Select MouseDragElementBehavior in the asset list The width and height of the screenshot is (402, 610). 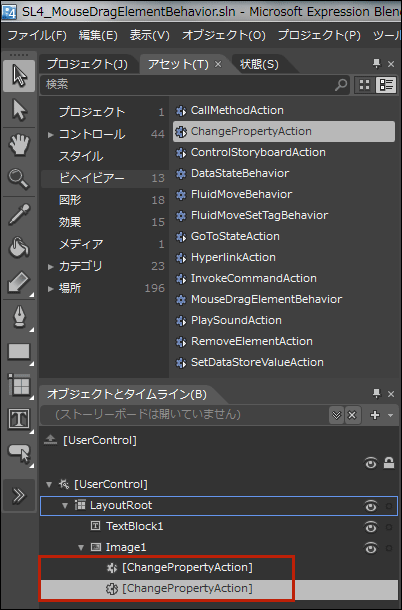266,299
